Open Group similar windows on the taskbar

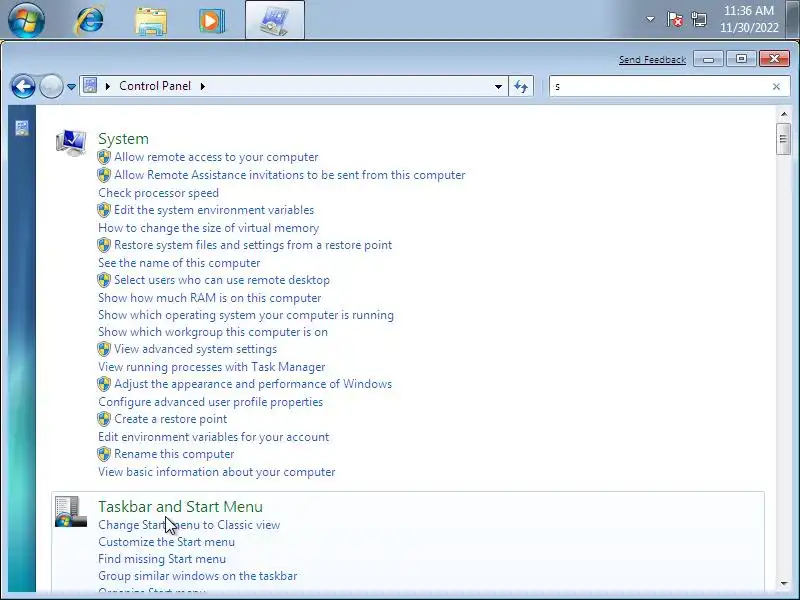coord(197,576)
